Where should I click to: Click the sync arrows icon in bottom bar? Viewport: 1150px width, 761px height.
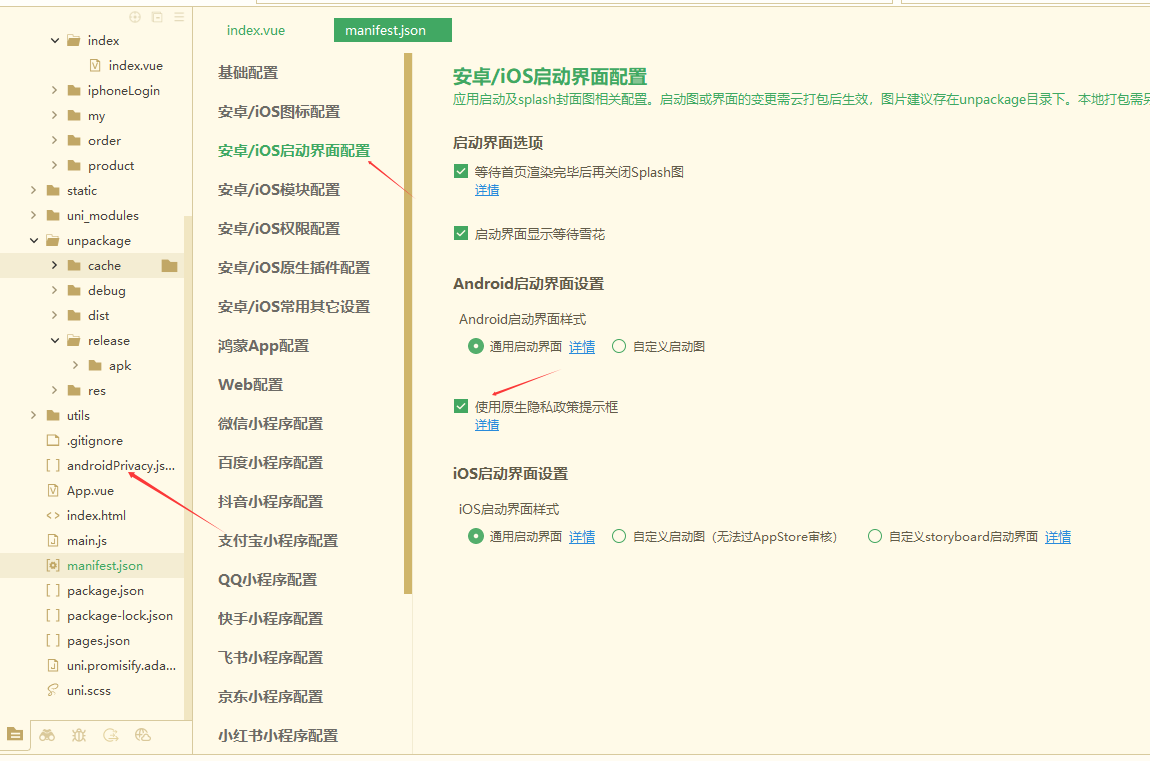click(x=111, y=735)
